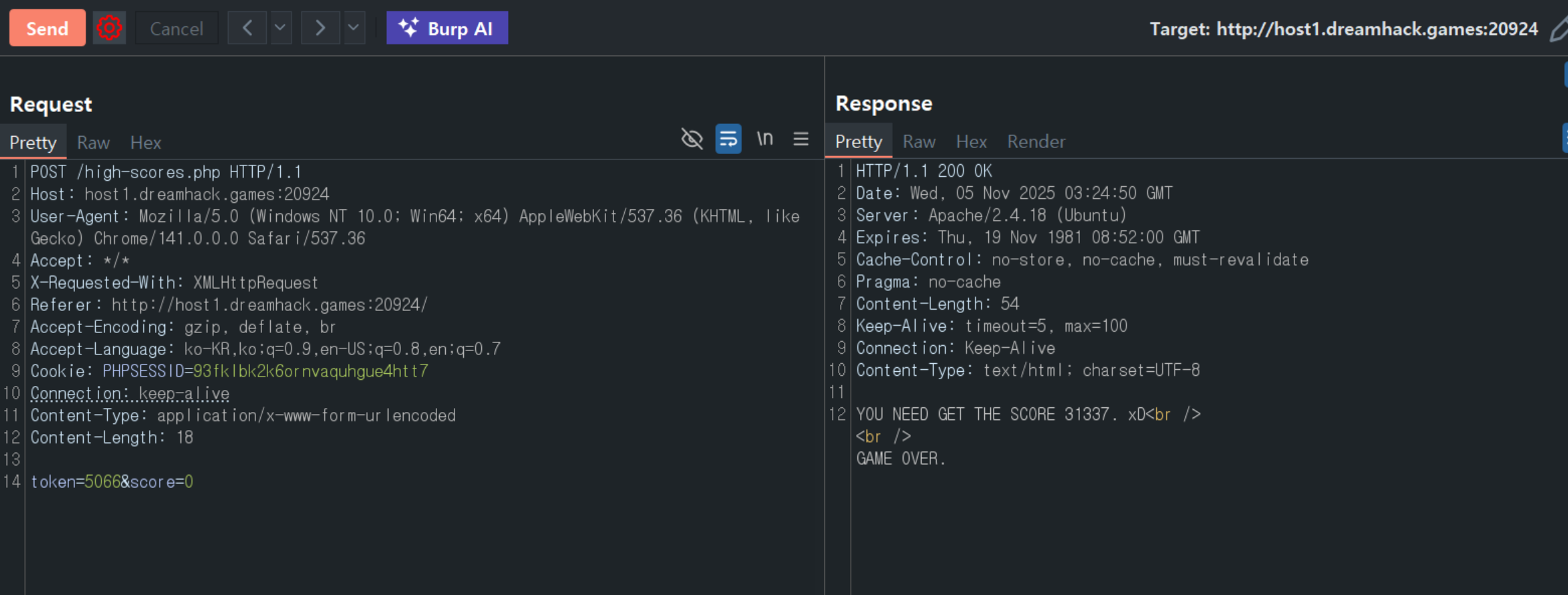The height and width of the screenshot is (595, 1568).
Task: Toggle line wrap in Request editor
Action: click(728, 139)
